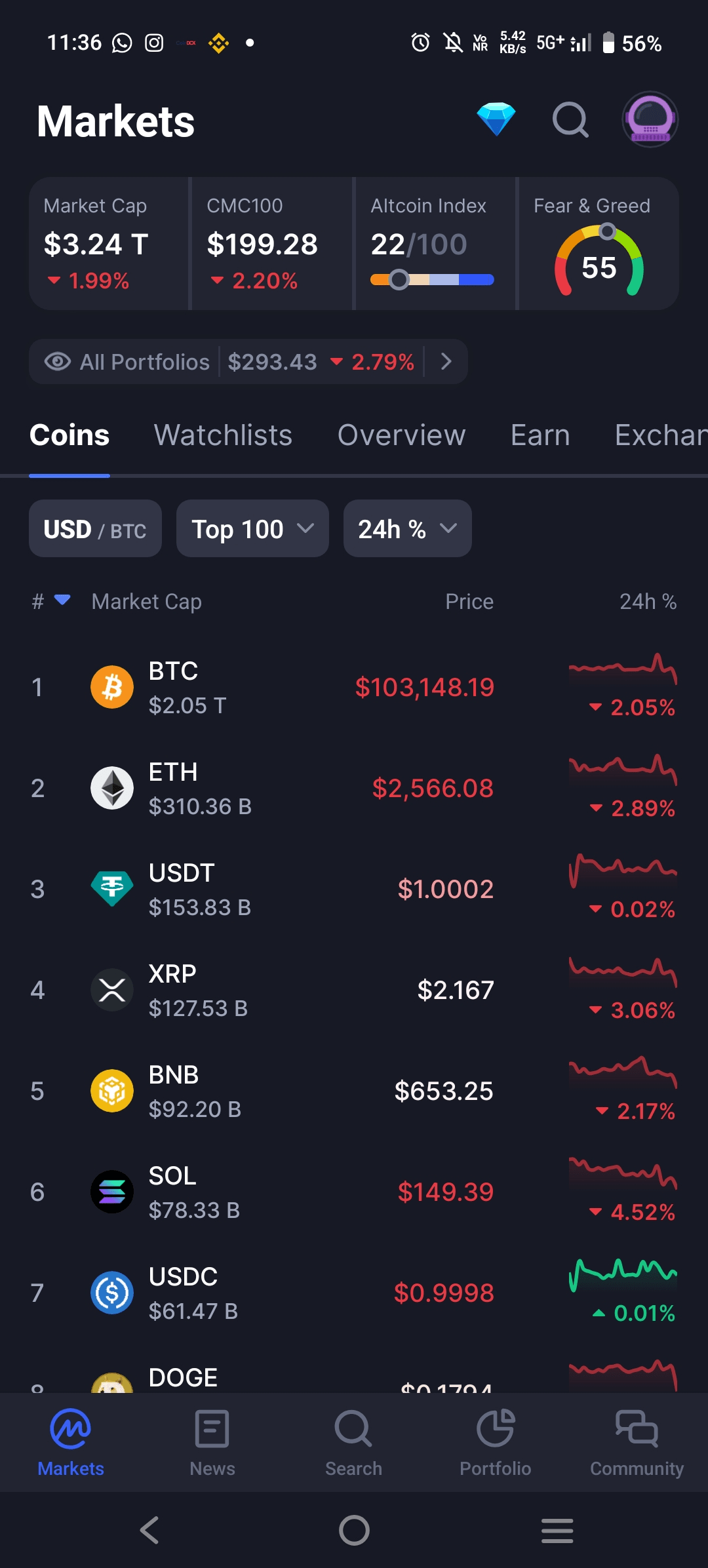Tap the blue diamond rewards icon
Image resolution: width=708 pixels, height=1568 pixels.
point(496,119)
